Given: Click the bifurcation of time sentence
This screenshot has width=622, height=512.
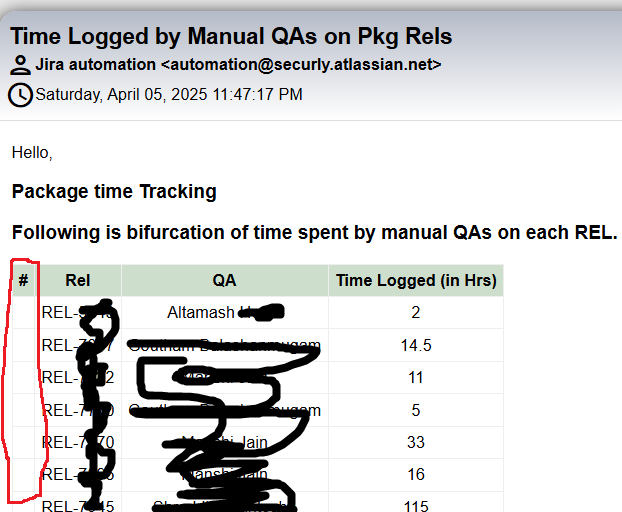Looking at the screenshot, I should coord(315,232).
